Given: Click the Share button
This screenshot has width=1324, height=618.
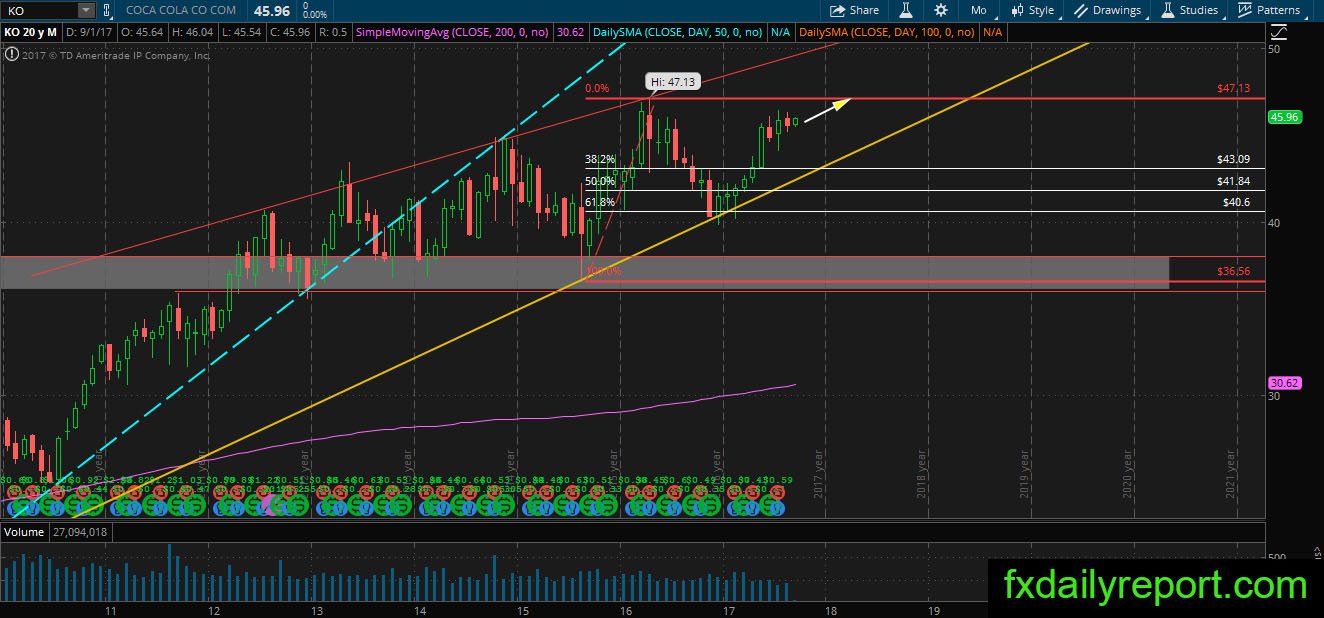Looking at the screenshot, I should click(x=855, y=10).
